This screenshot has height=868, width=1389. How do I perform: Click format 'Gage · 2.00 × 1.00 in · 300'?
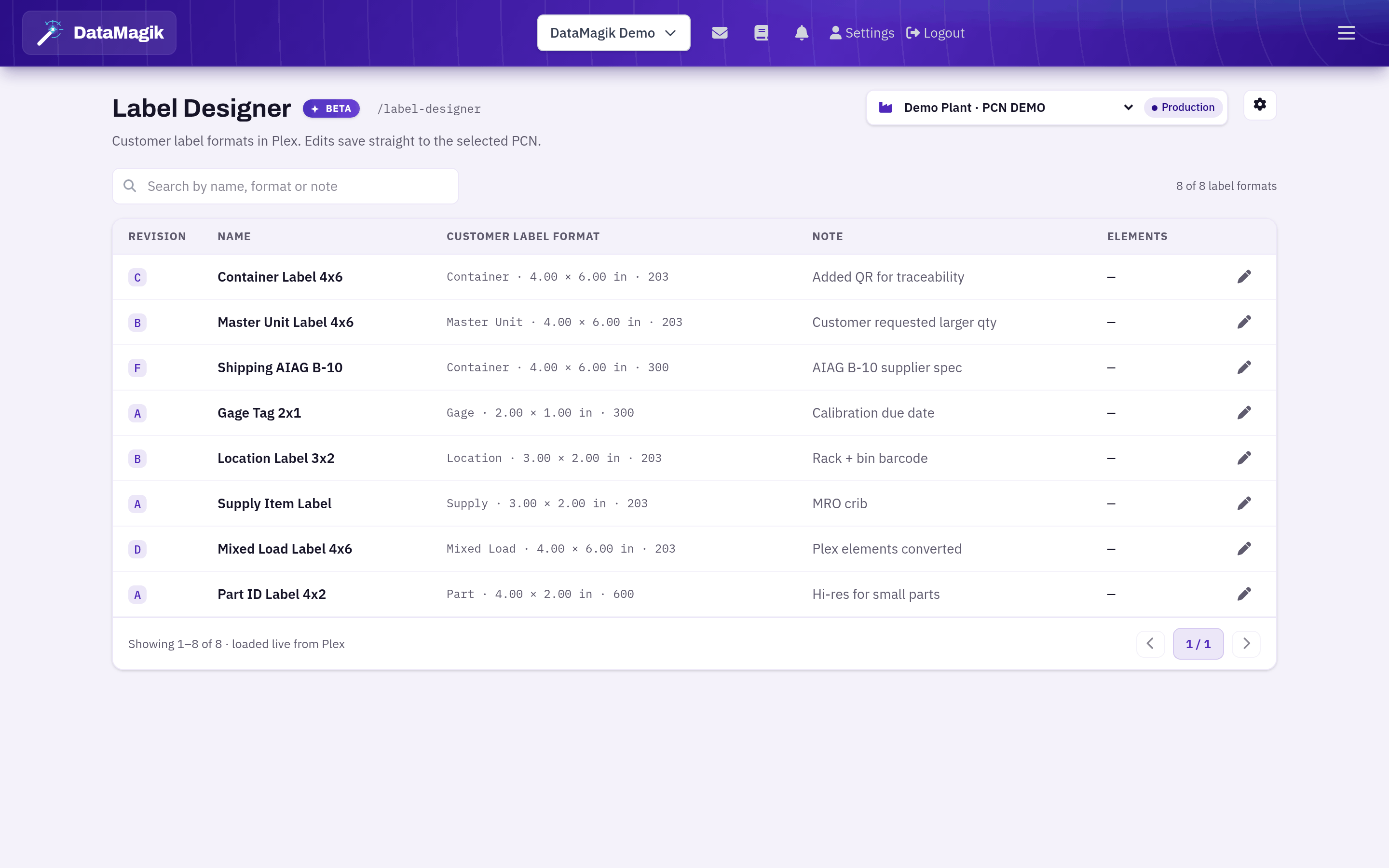pos(540,413)
